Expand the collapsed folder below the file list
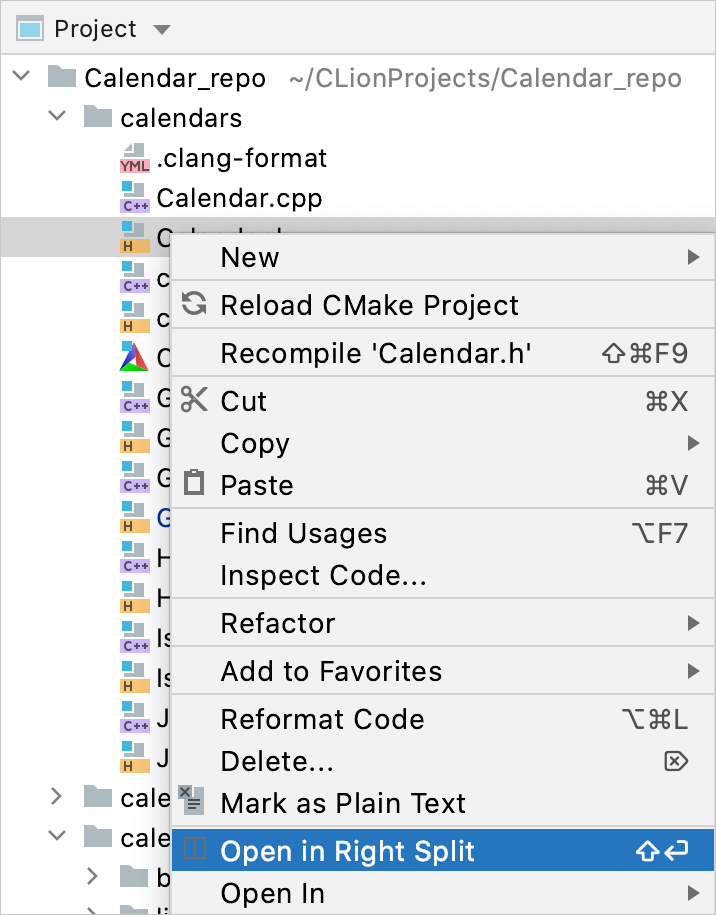This screenshot has width=716, height=915. pyautogui.click(x=57, y=797)
